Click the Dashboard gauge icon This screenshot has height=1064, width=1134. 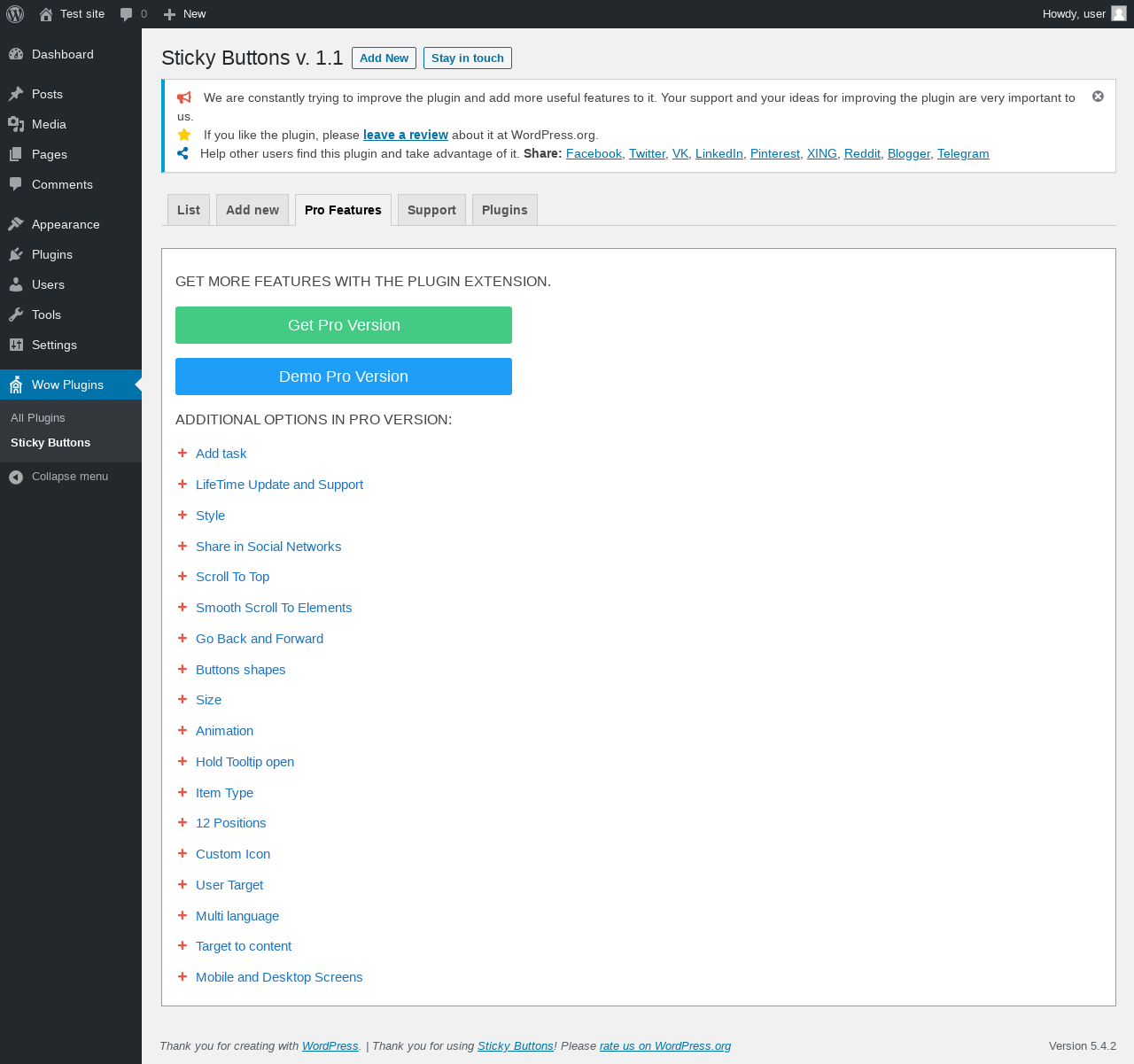point(16,54)
